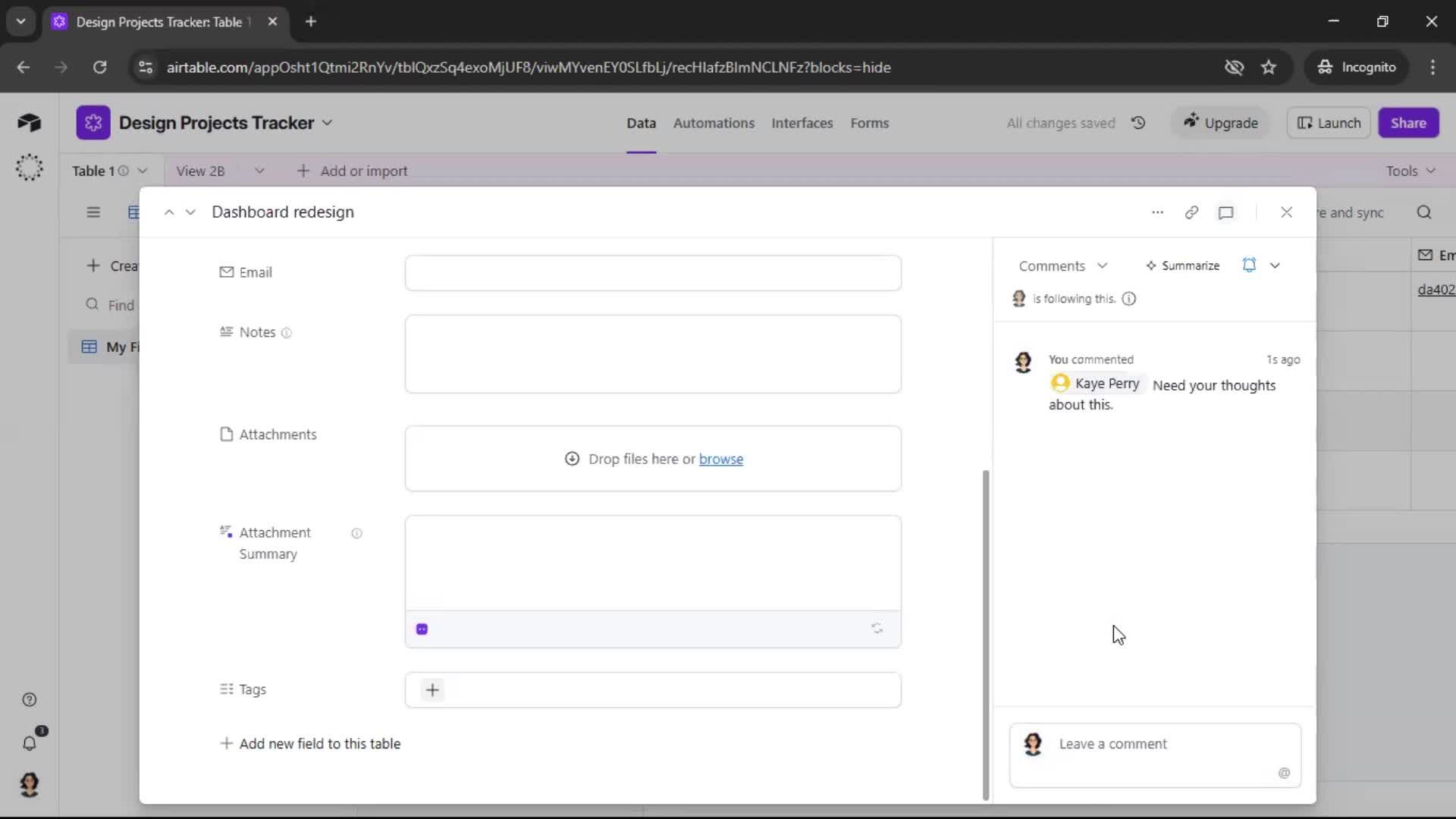The height and width of the screenshot is (819, 1456).
Task: Open the account avatar in bottom-left corner
Action: 29,785
